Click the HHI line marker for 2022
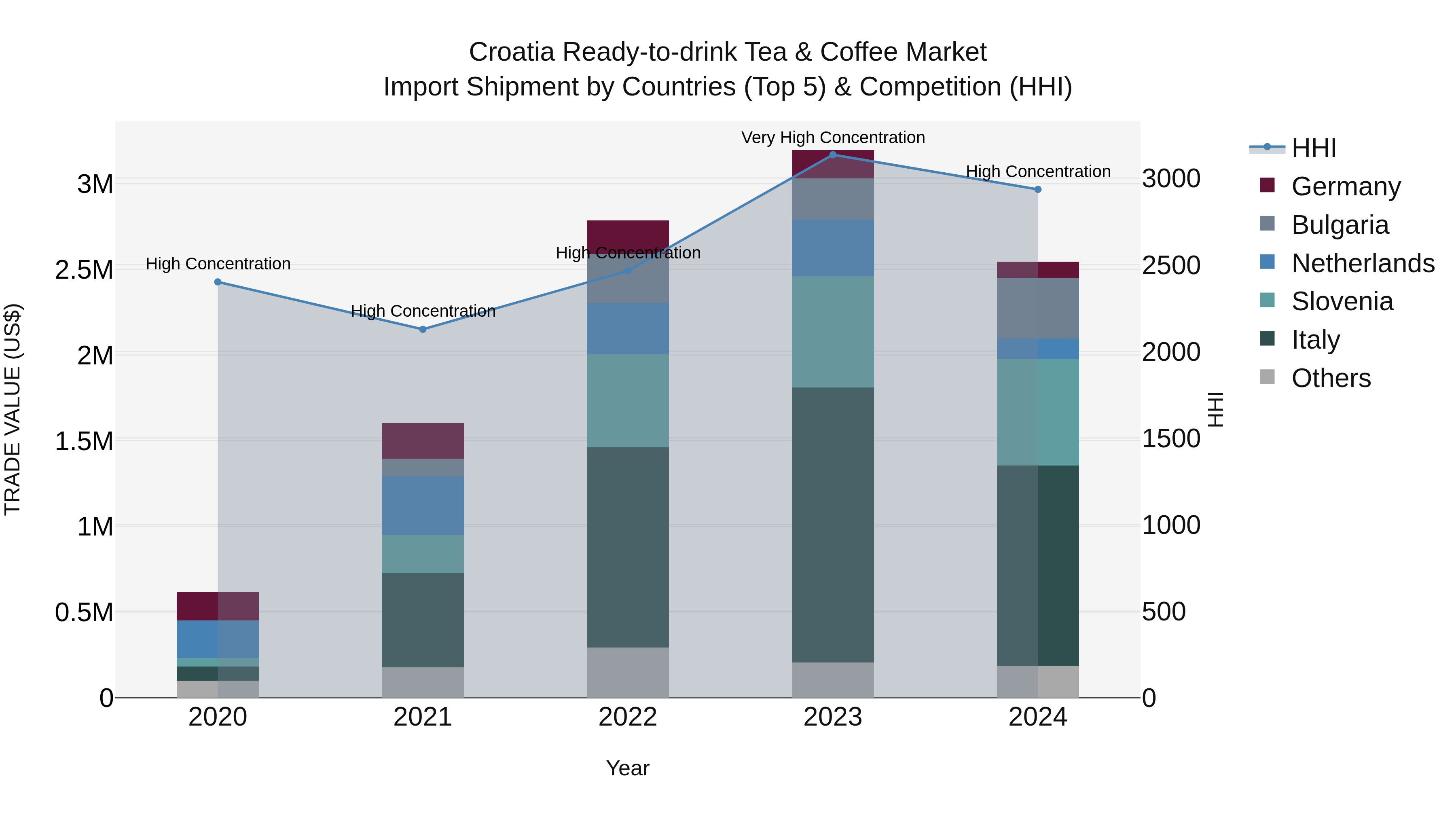Viewport: 1456px width, 819px height. pyautogui.click(x=628, y=271)
